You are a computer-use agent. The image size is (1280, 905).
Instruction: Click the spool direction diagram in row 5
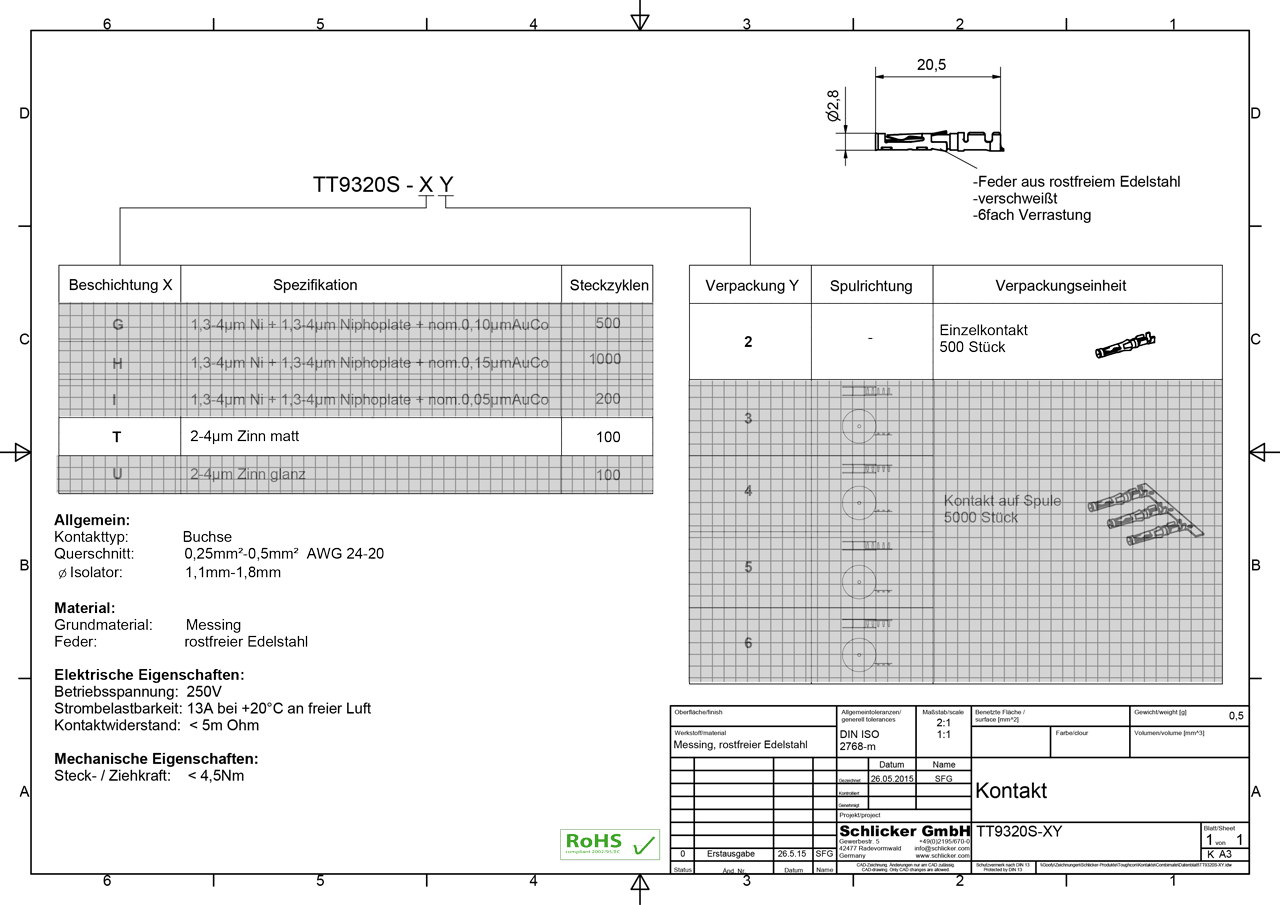[x=866, y=569]
